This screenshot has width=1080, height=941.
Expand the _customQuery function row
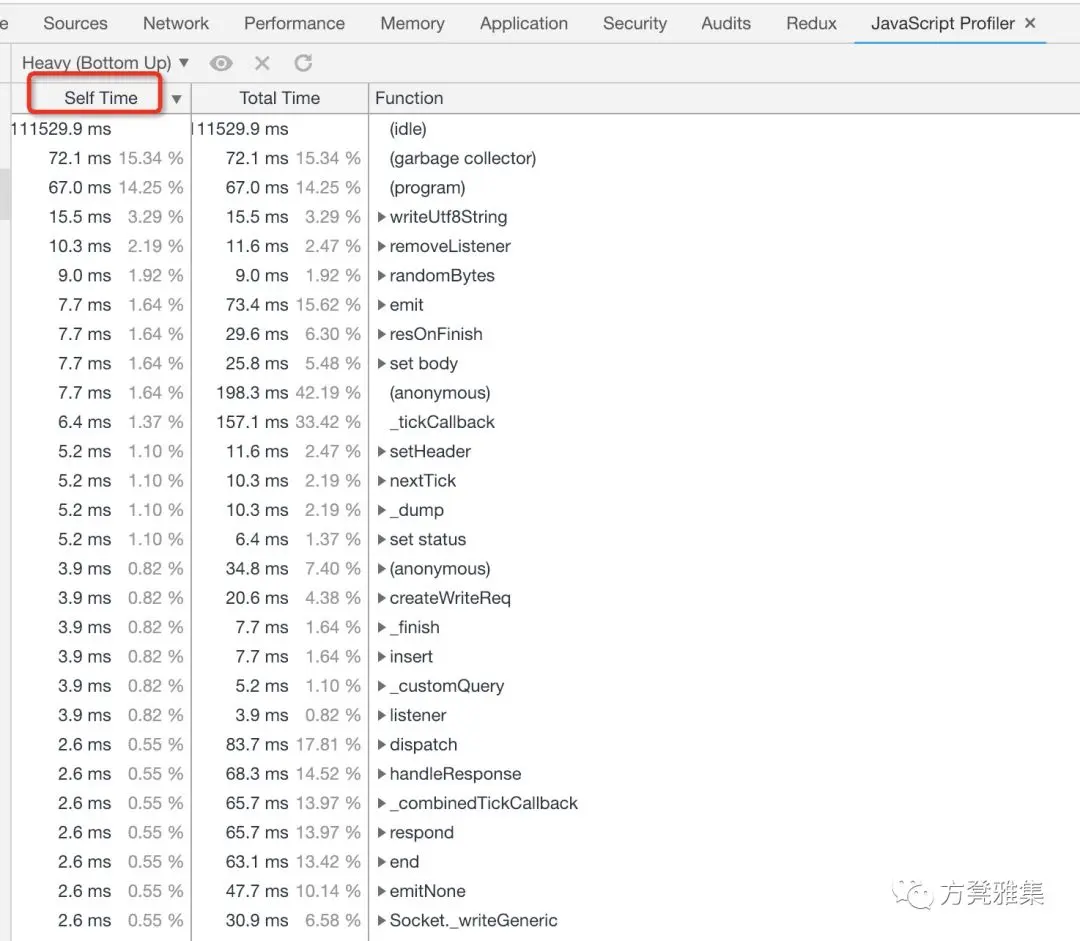pyautogui.click(x=382, y=686)
